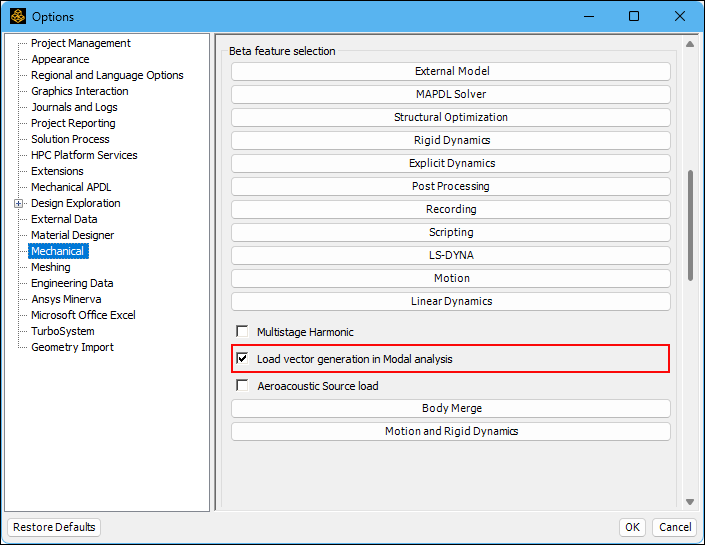
Task: Click the scroll down arrow of options panel
Action: tap(689, 501)
